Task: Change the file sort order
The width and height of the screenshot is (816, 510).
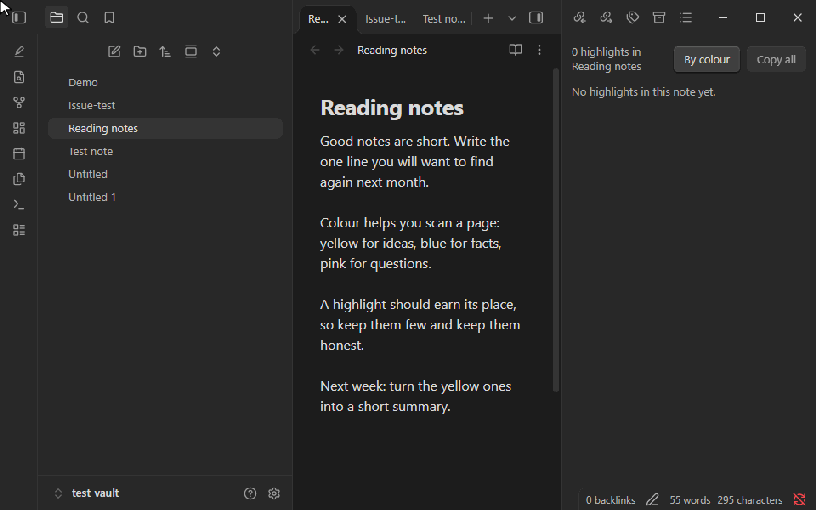Action: 165,52
